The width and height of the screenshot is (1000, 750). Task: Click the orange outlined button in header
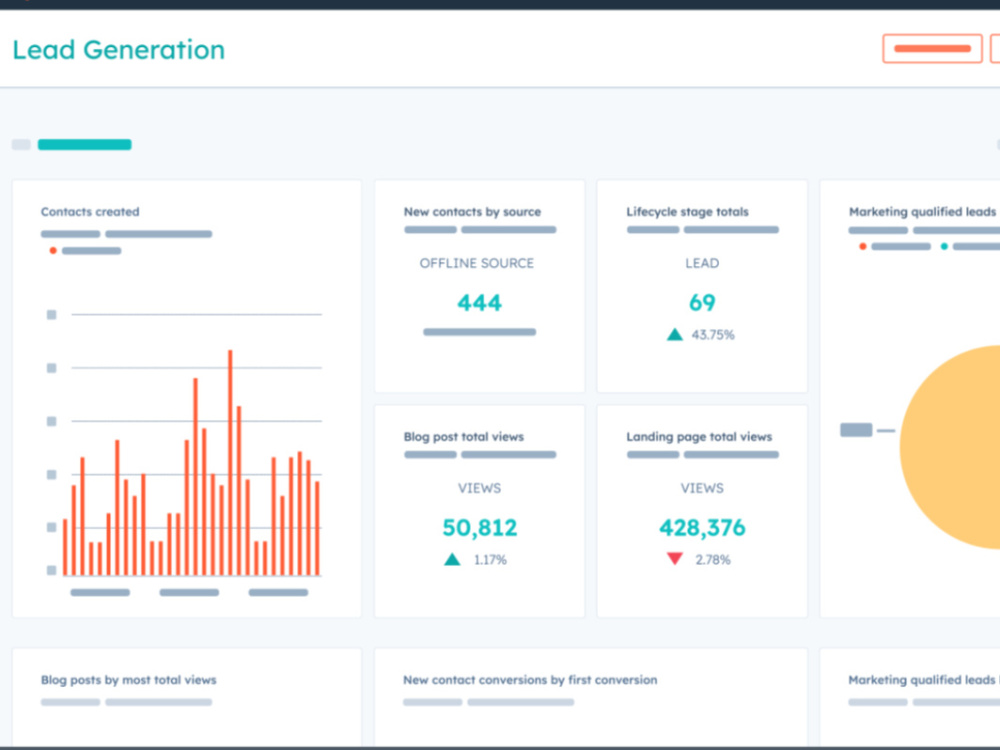932,48
